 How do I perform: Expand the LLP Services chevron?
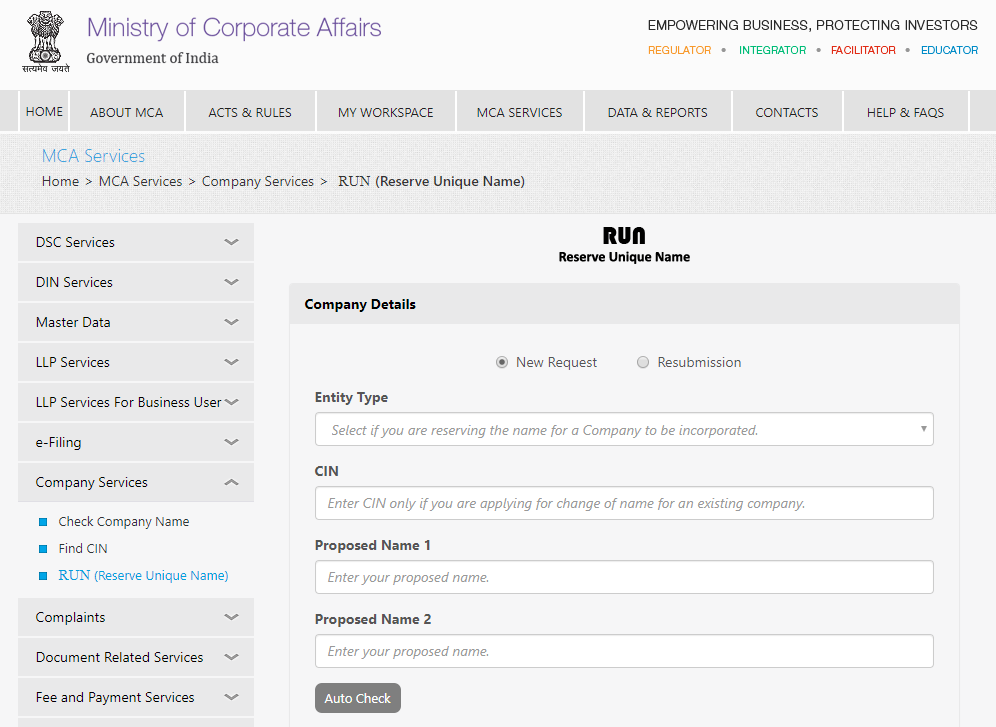231,362
